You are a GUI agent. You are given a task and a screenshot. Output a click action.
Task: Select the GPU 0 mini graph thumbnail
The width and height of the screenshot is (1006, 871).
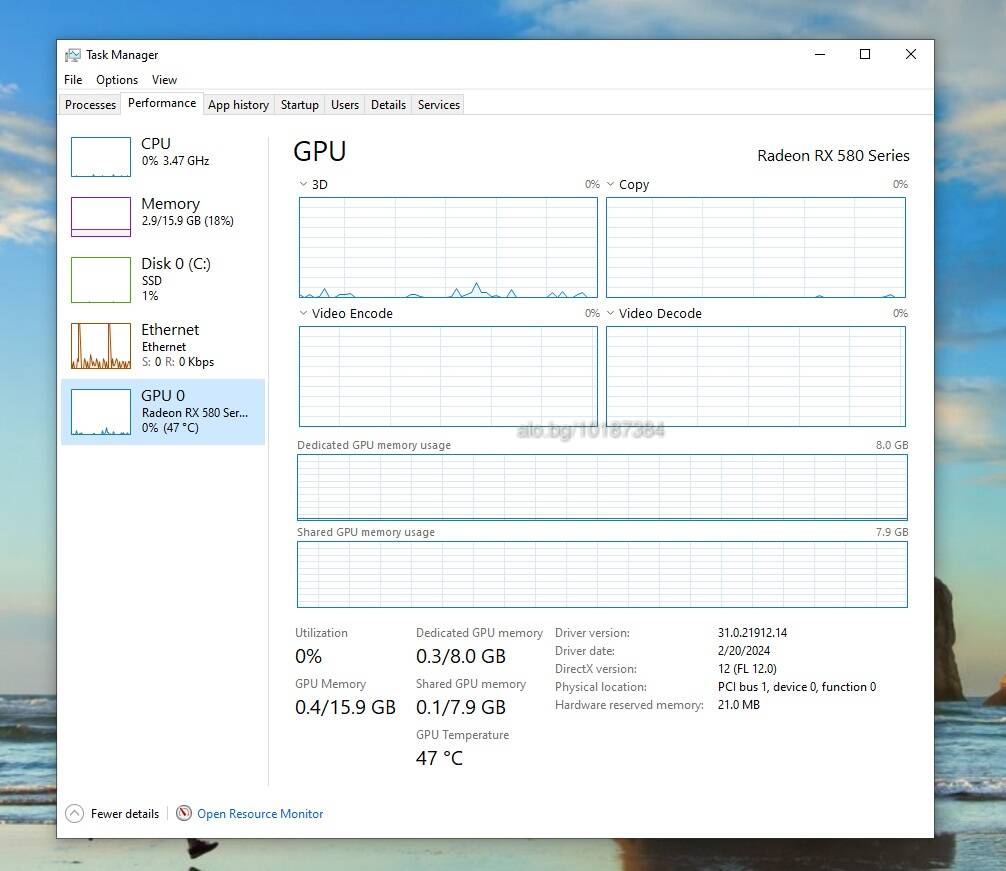pyautogui.click(x=101, y=412)
